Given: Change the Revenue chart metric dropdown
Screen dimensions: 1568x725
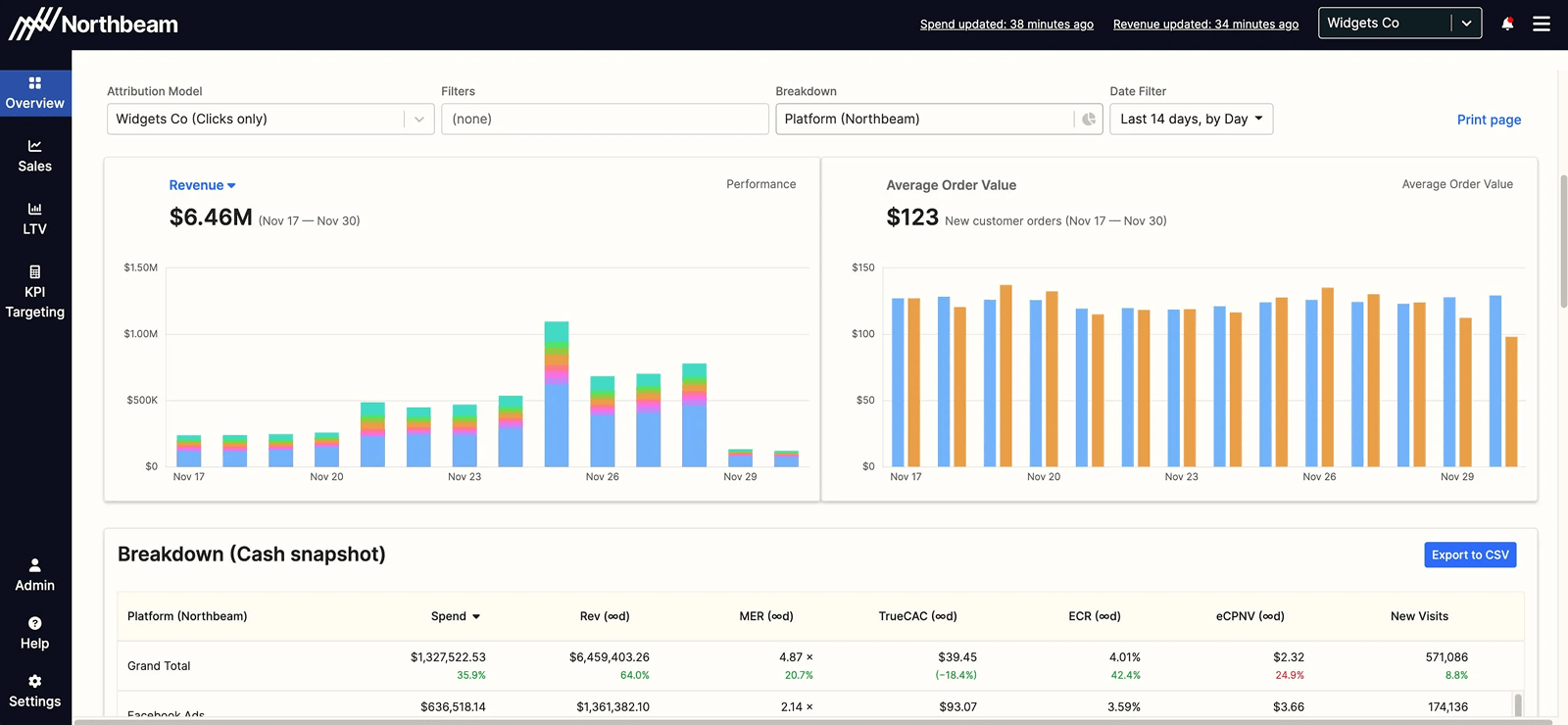Looking at the screenshot, I should 202,185.
